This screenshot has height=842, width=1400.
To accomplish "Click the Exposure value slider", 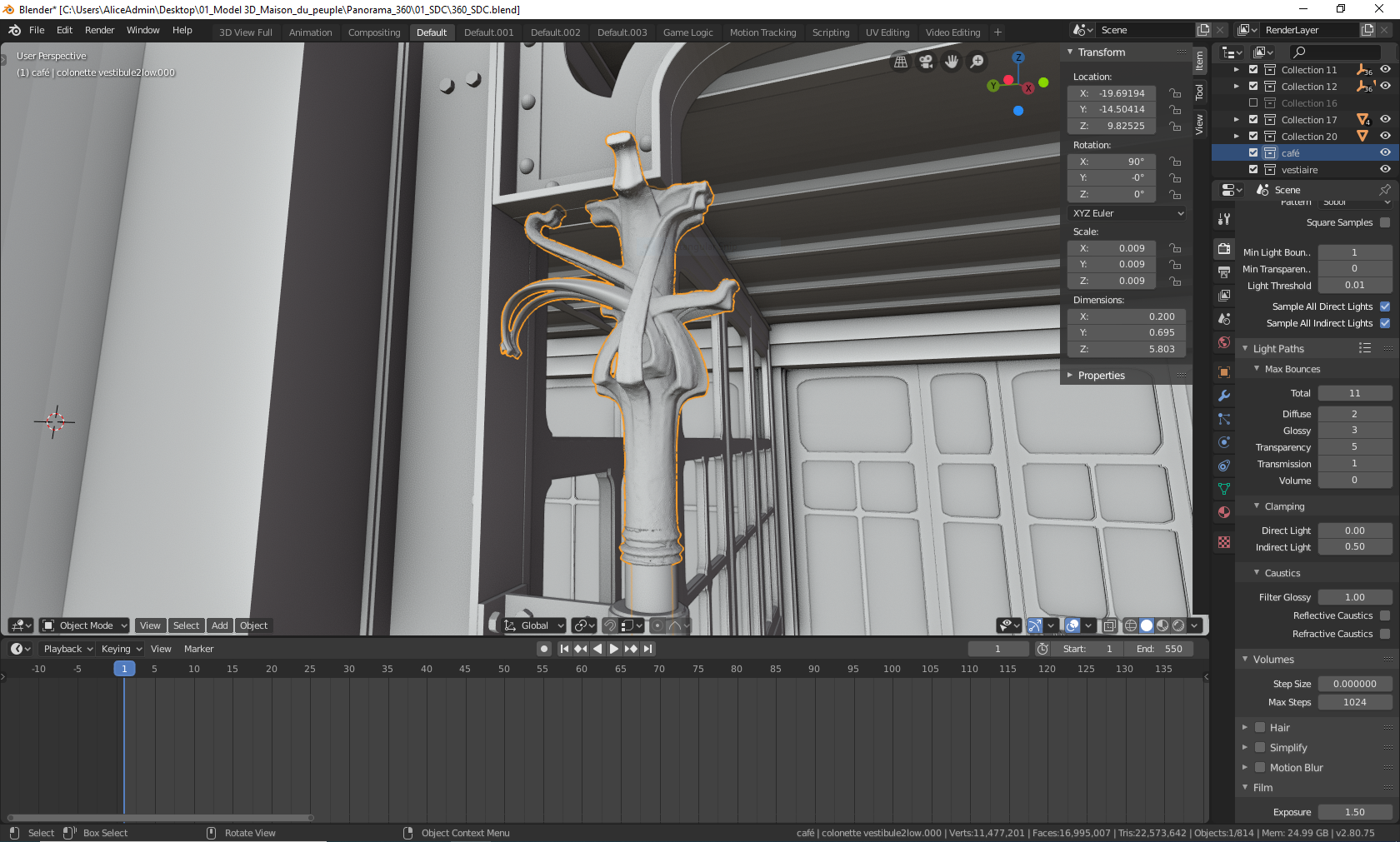I will pos(1354,812).
